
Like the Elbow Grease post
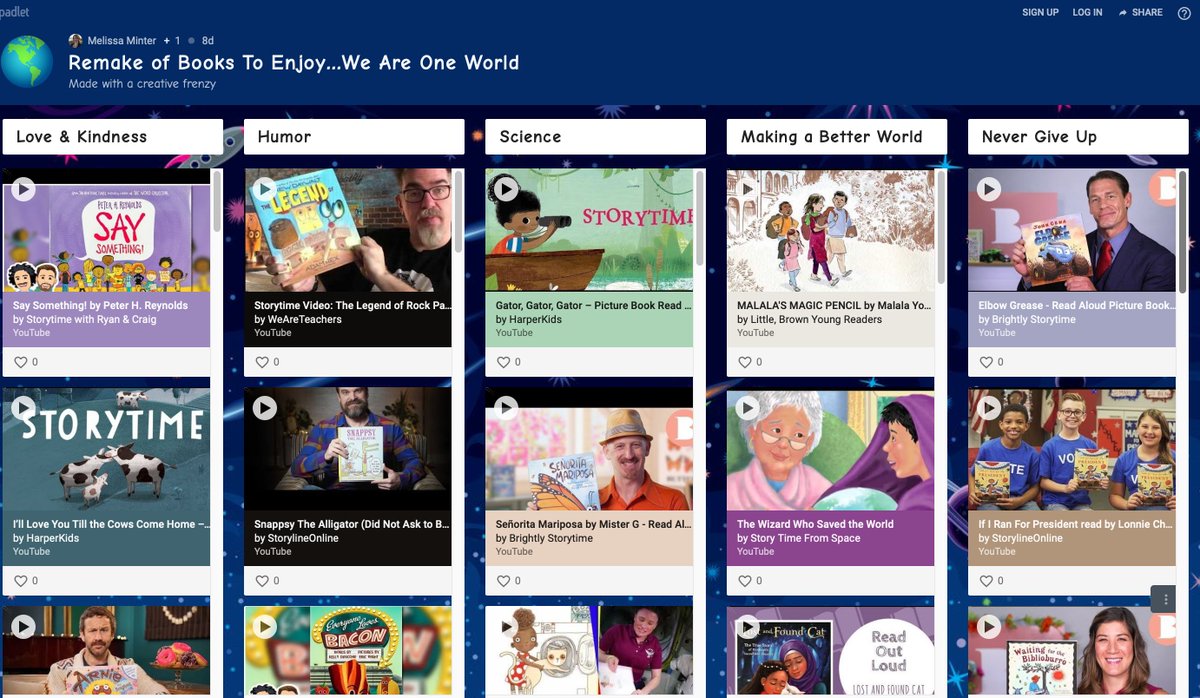(985, 362)
